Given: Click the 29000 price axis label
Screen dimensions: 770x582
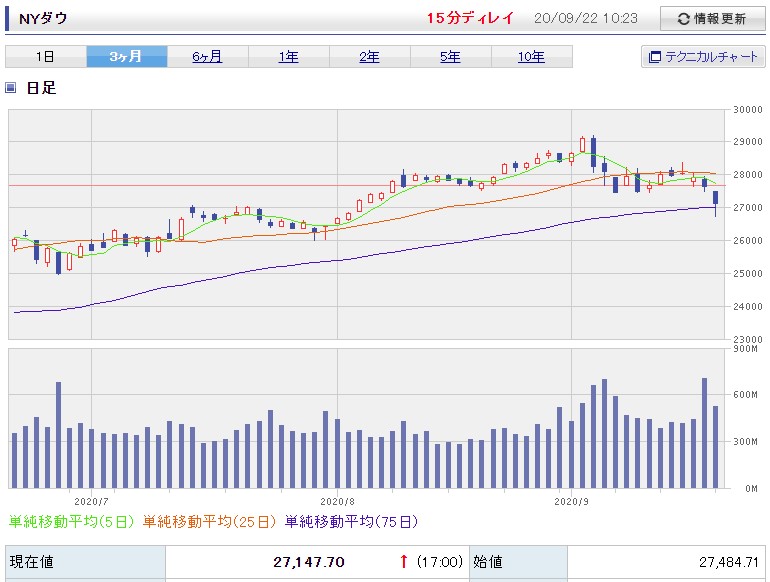Looking at the screenshot, I should 747,141.
